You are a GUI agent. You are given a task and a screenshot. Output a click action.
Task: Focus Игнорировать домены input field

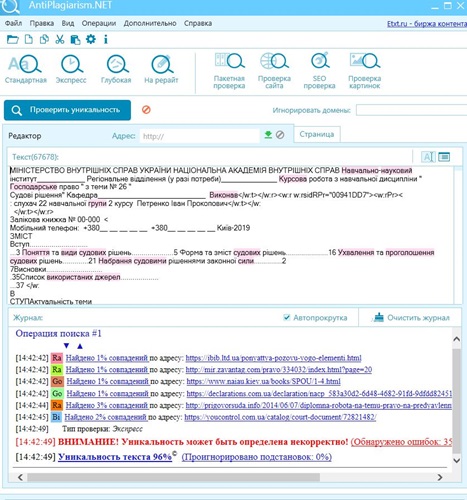pos(411,110)
